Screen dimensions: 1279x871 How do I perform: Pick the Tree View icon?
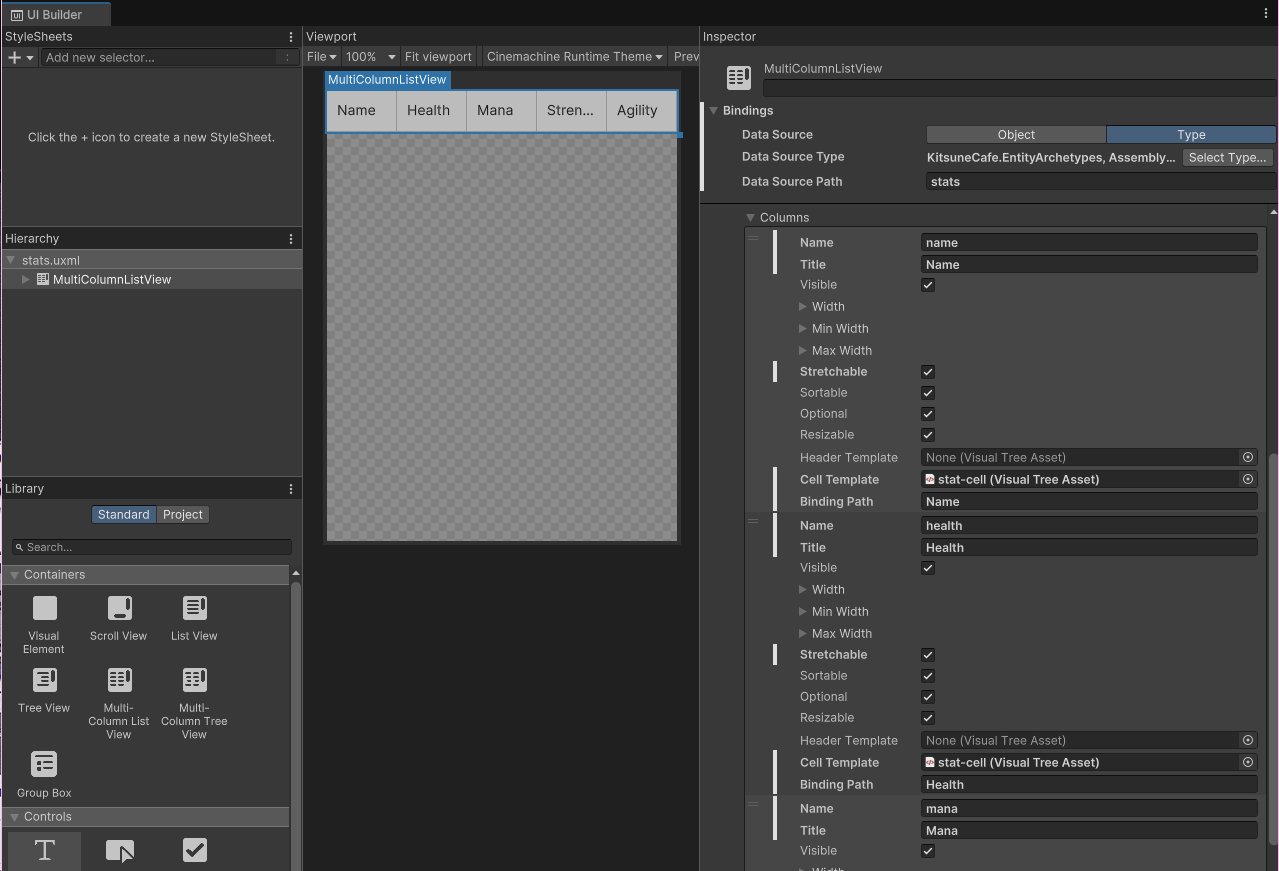(x=44, y=680)
